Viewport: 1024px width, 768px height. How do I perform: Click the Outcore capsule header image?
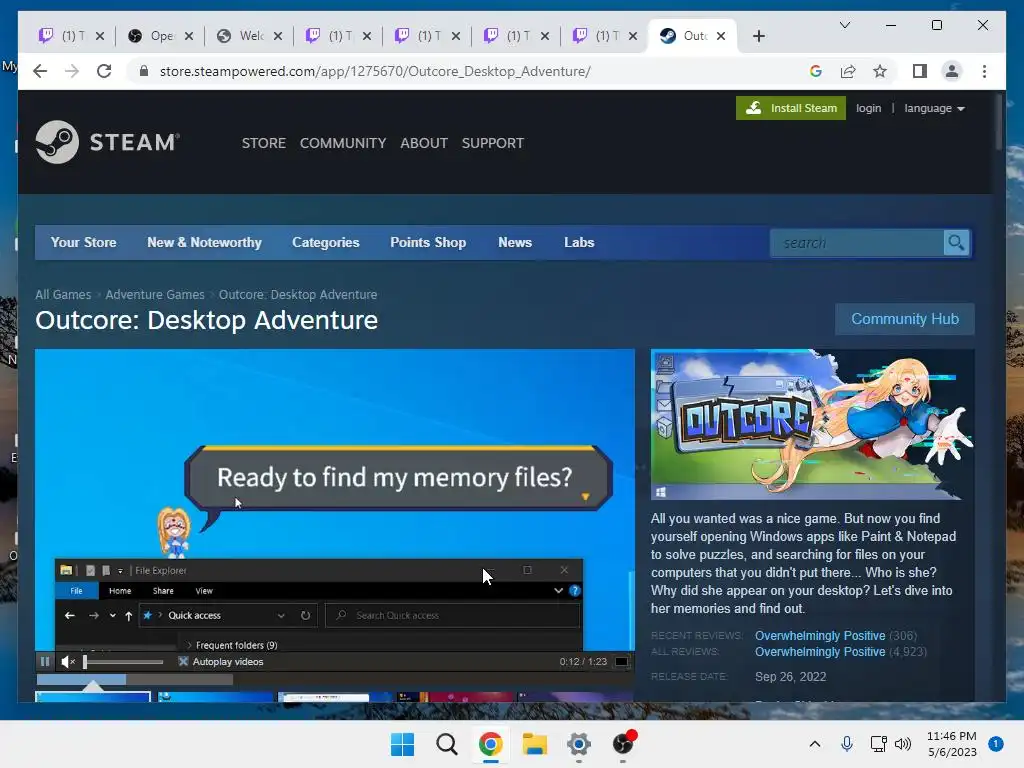pos(812,424)
